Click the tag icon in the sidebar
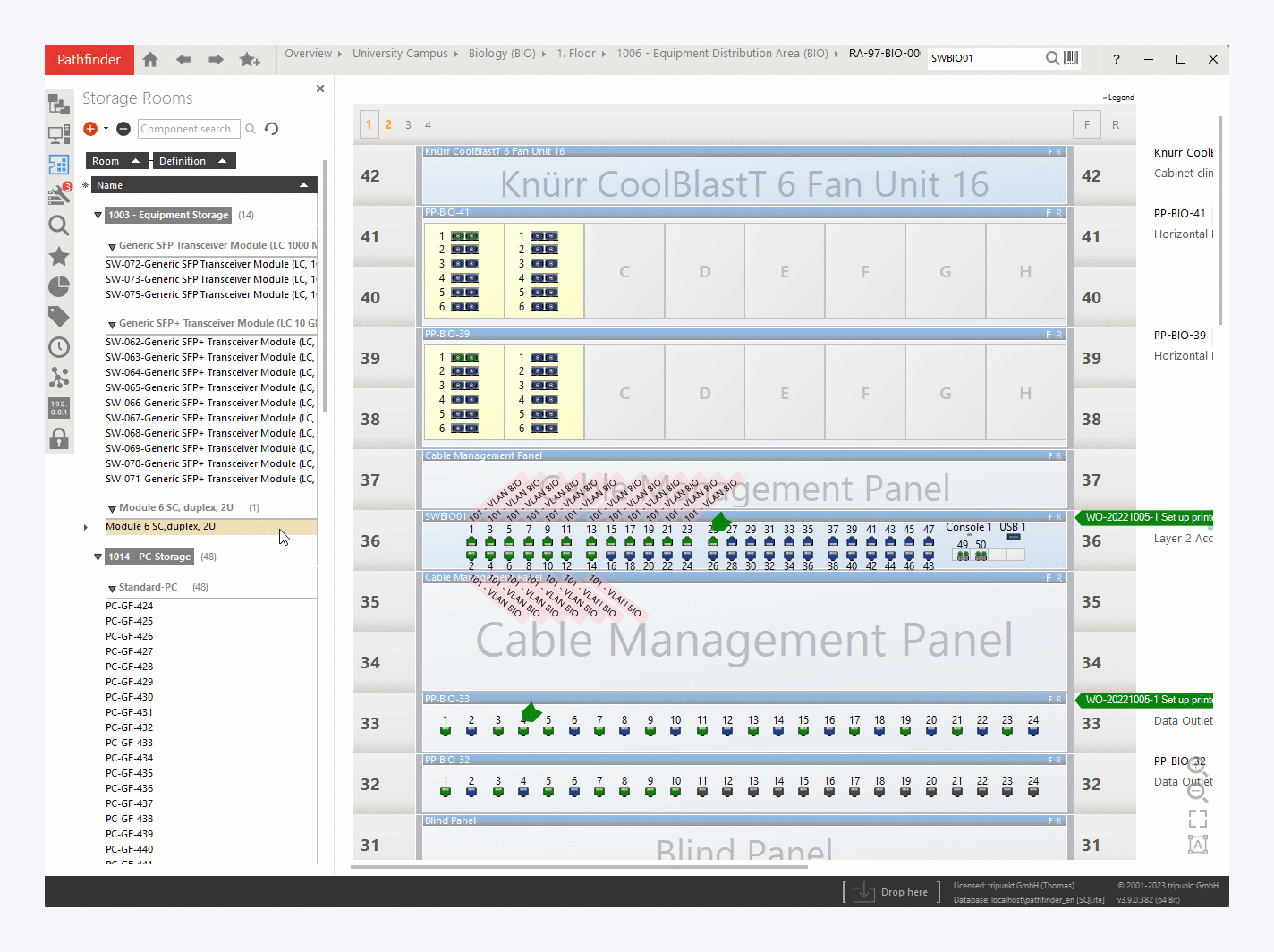The height and width of the screenshot is (952, 1274). coord(59,317)
